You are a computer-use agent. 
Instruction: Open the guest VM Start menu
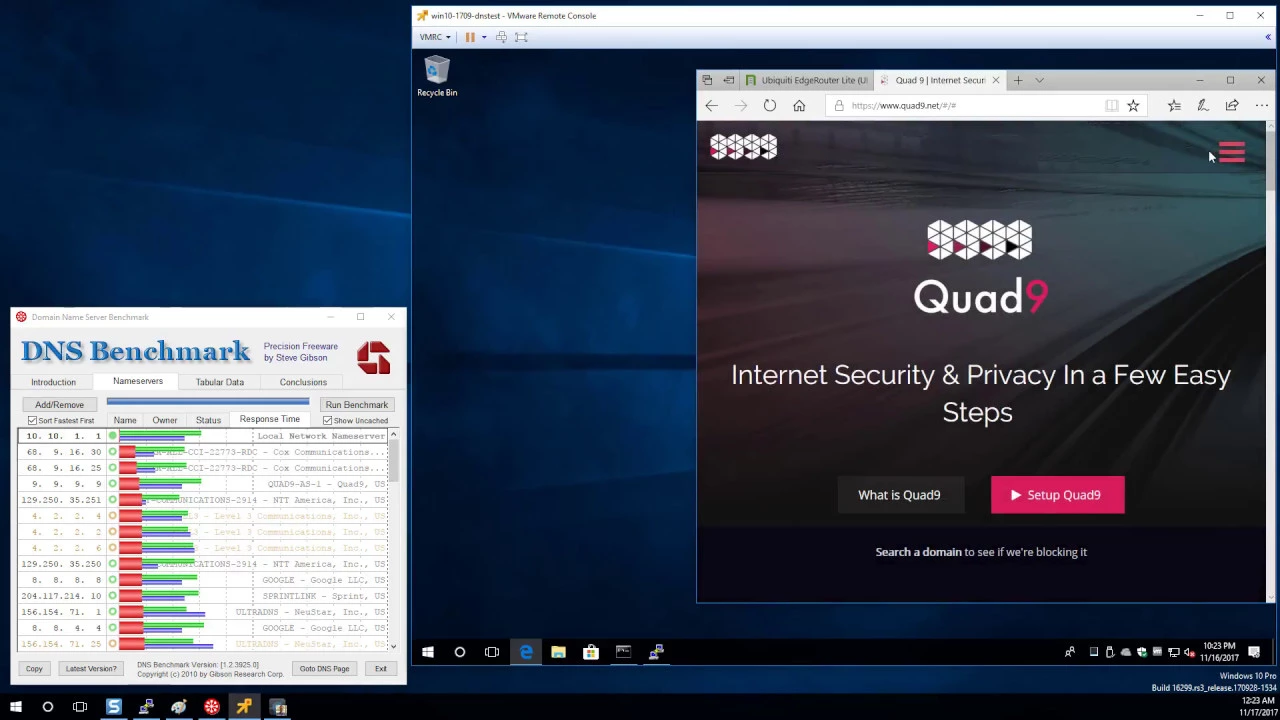[x=428, y=652]
